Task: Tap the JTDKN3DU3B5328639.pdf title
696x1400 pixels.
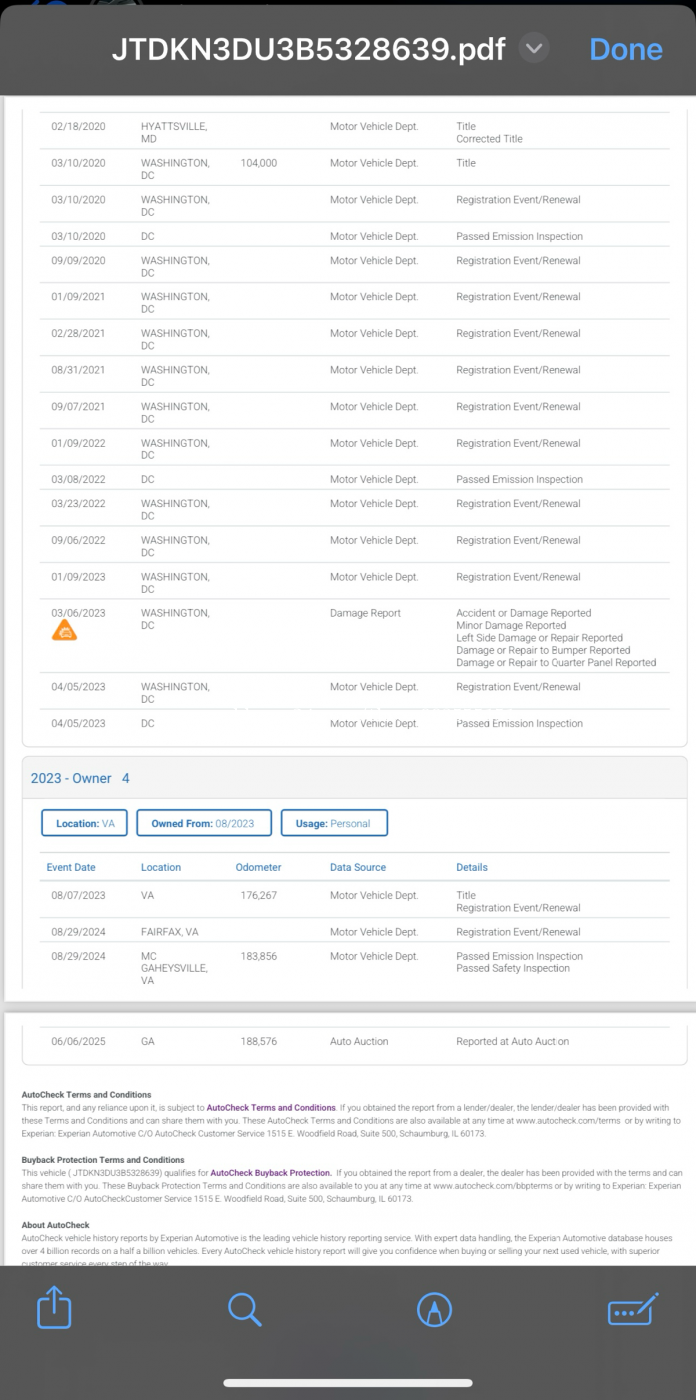Action: point(308,49)
